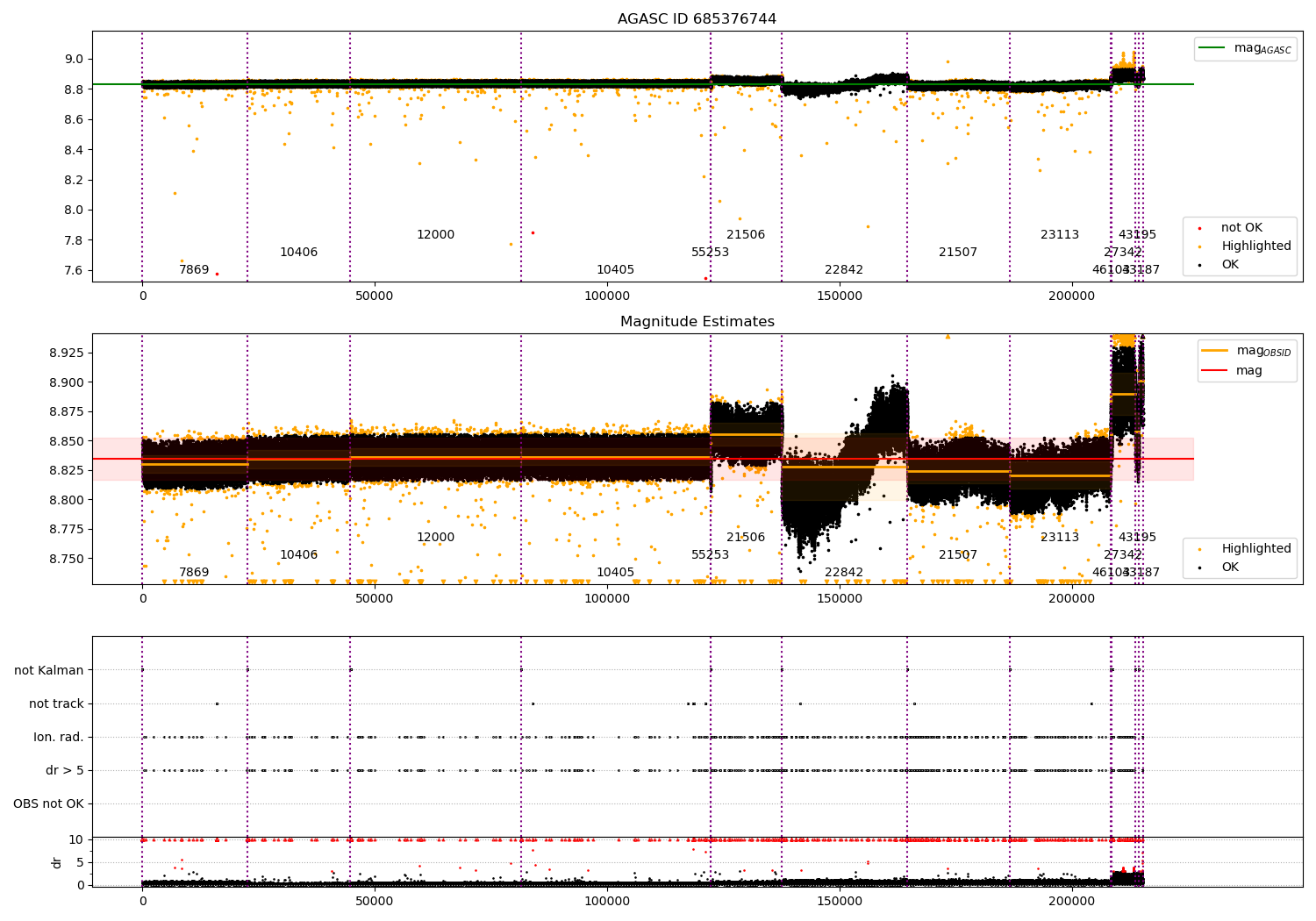Click the red 'mag' legend entry in middle plot

coord(1233,371)
